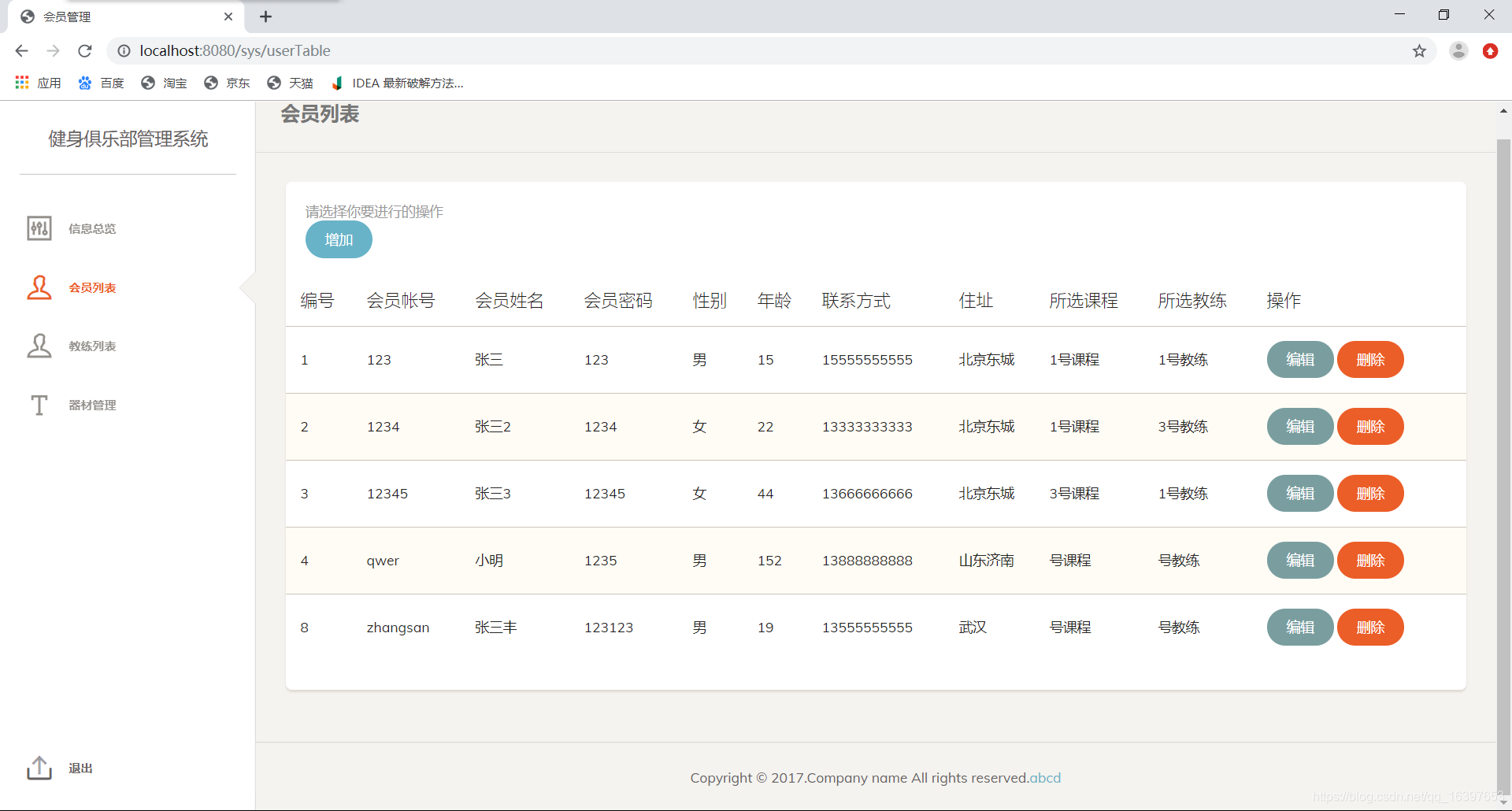Bookmark this page with the star icon

1419,51
